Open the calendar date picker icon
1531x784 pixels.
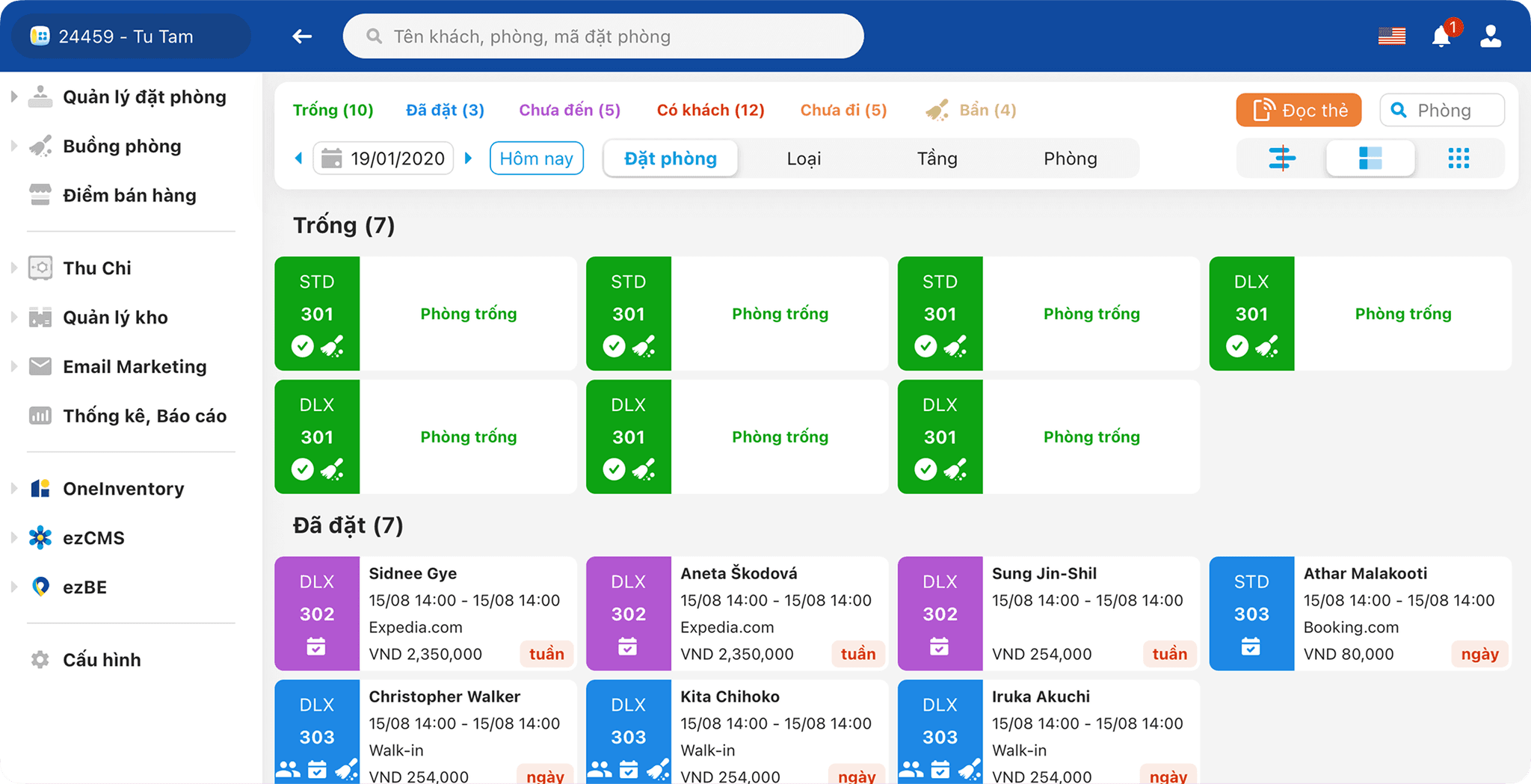[x=331, y=158]
